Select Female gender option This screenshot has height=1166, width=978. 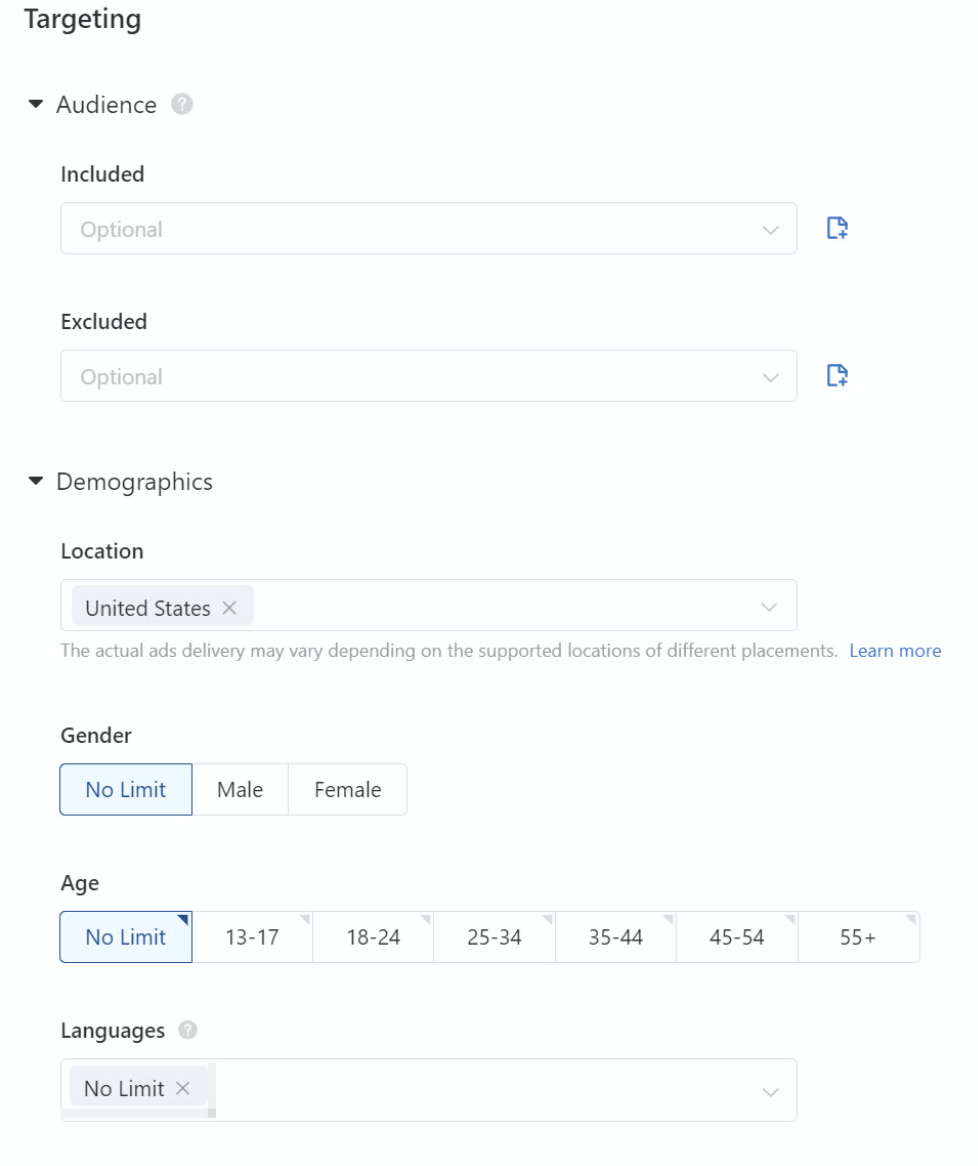pos(347,790)
